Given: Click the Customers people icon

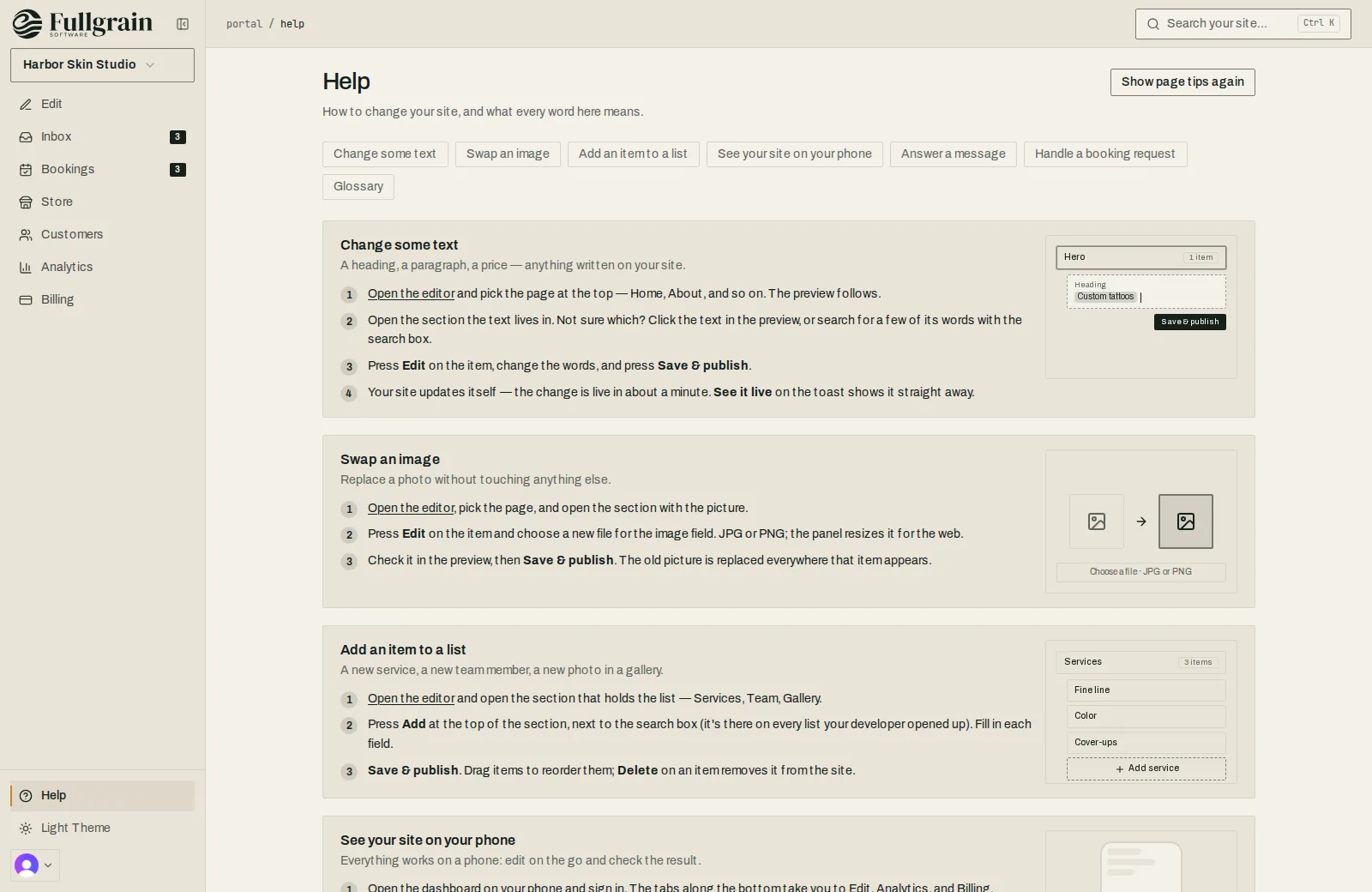Looking at the screenshot, I should [26, 235].
